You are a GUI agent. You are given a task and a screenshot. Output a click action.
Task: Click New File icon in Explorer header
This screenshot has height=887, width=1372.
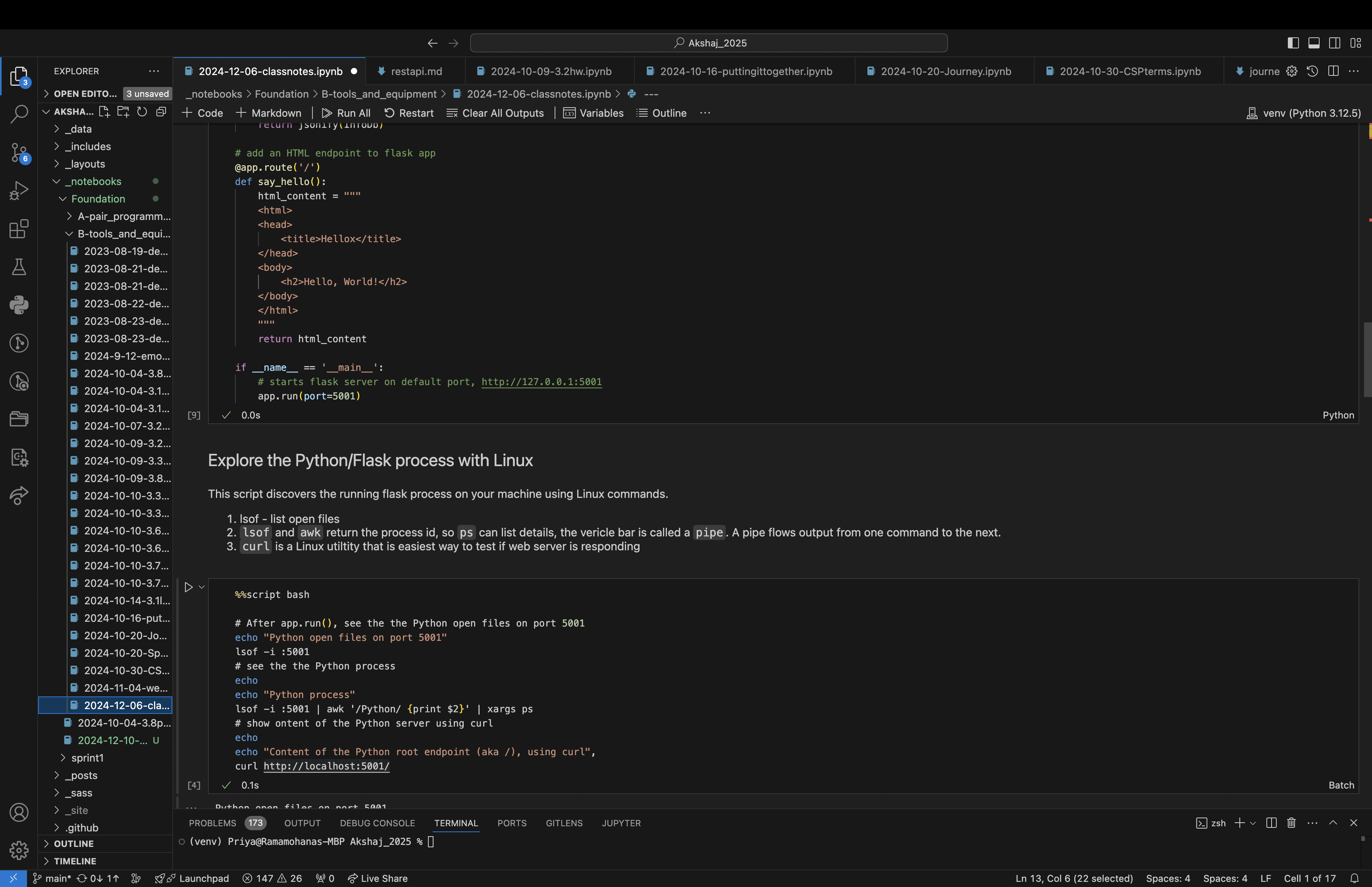pos(104,111)
